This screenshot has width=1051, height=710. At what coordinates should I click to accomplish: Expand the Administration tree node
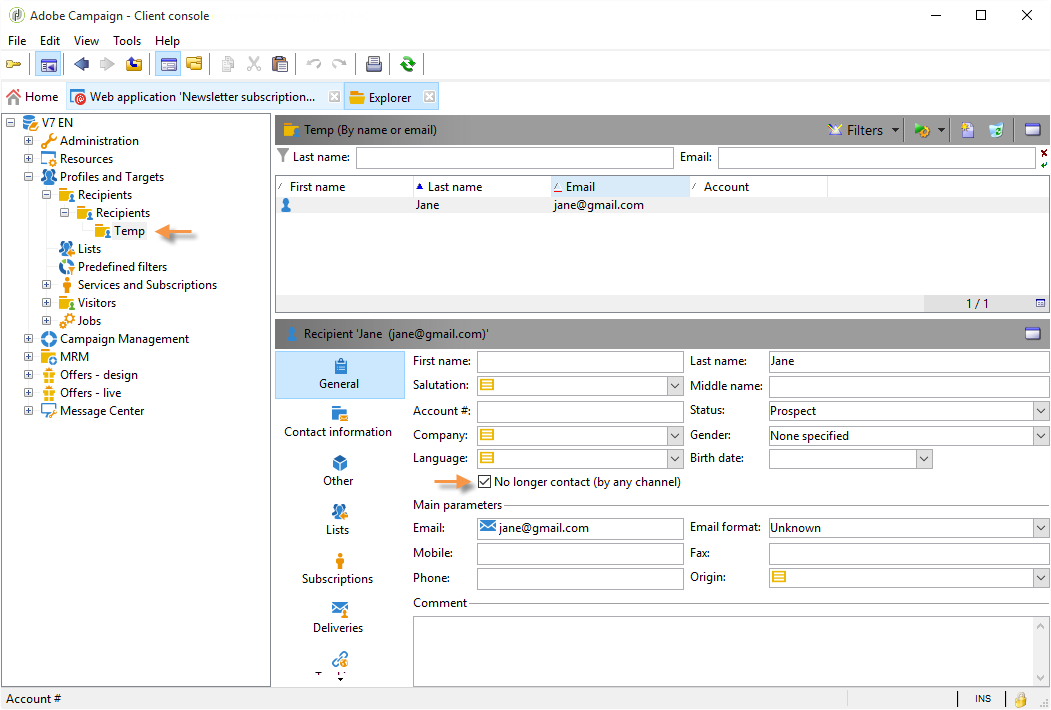(x=28, y=141)
